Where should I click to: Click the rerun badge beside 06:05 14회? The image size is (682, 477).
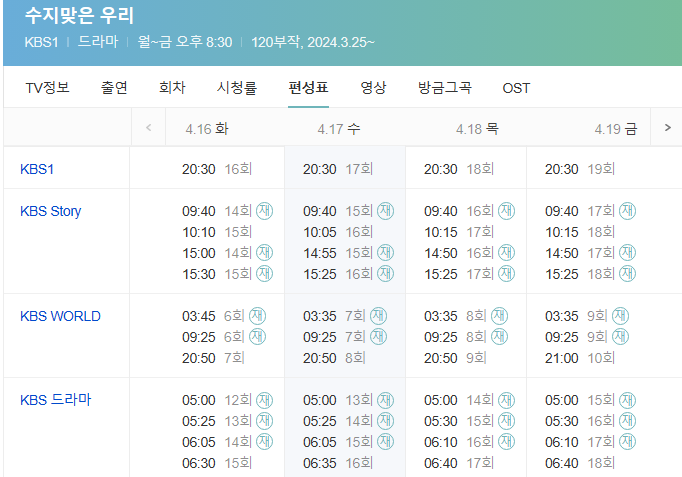(x=264, y=442)
